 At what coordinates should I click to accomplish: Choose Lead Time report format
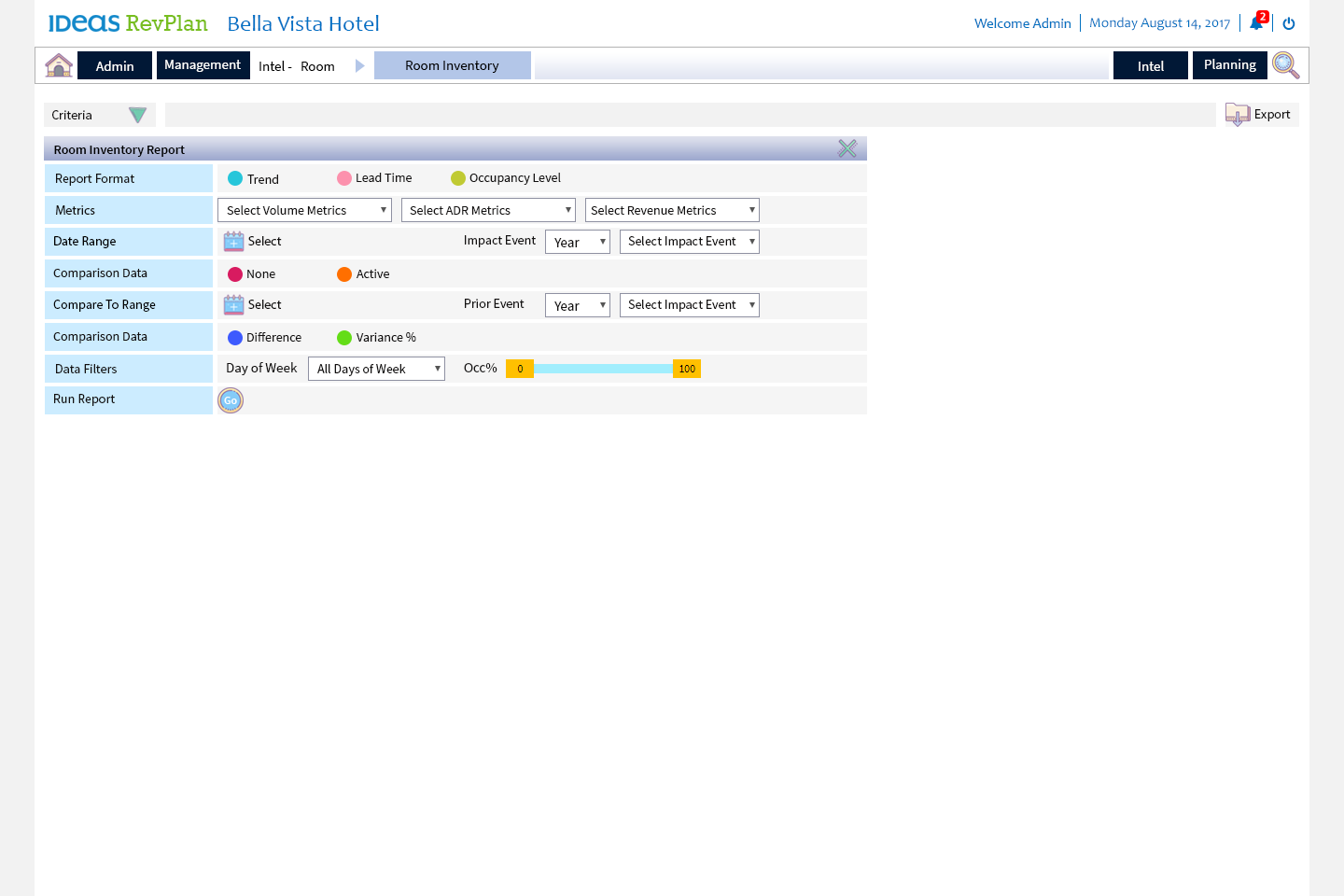[344, 178]
